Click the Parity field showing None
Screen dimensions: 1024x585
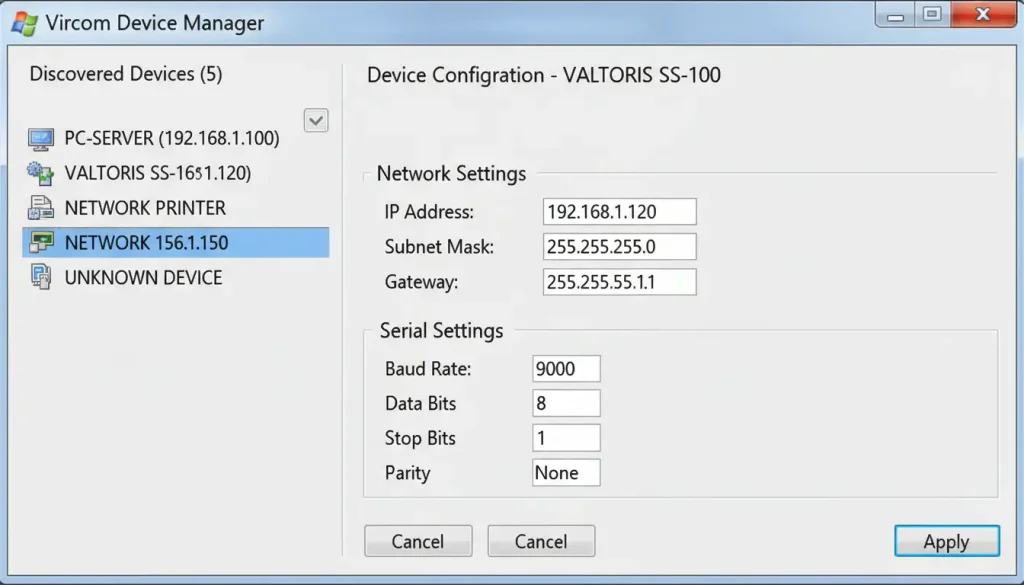(566, 473)
